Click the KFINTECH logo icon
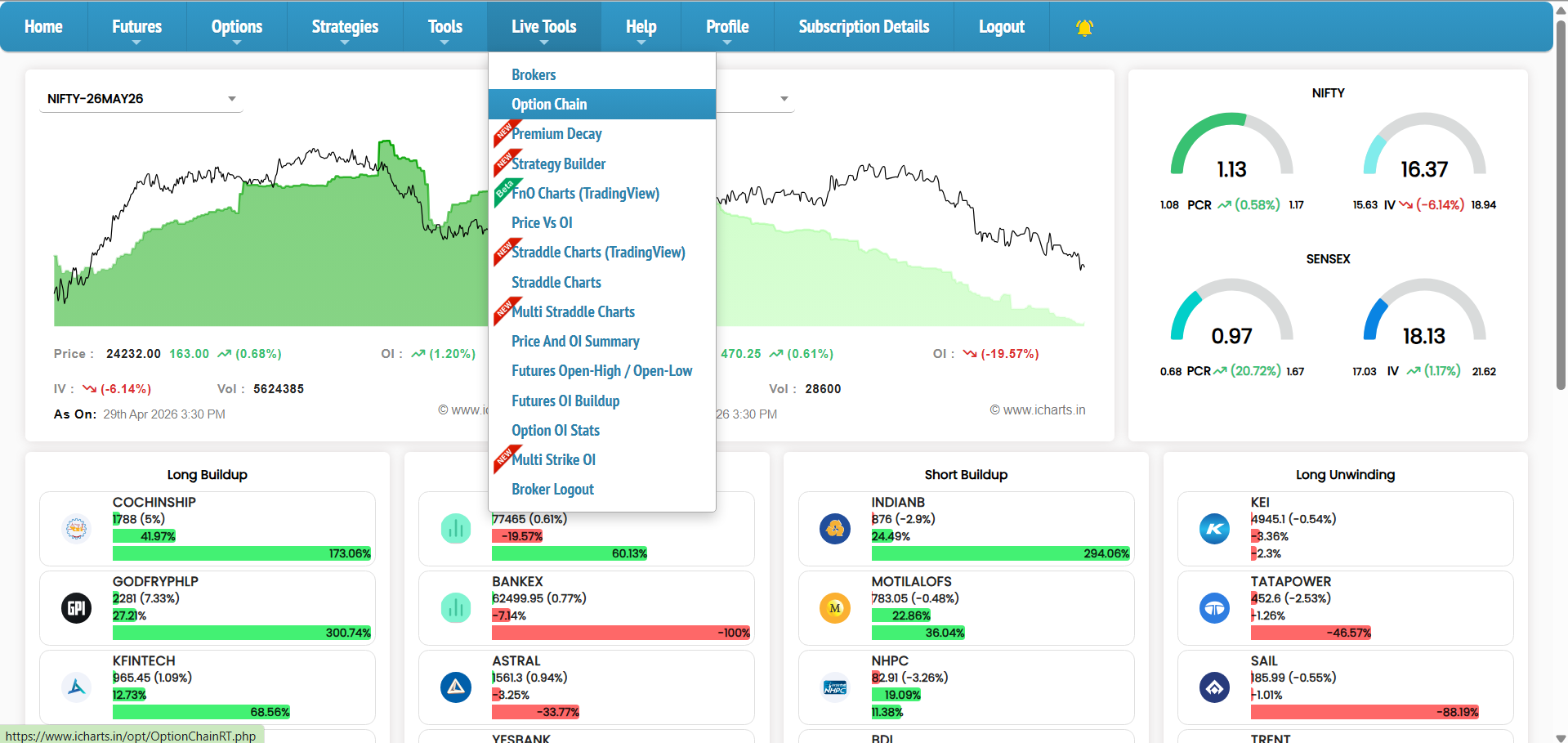 coord(77,687)
